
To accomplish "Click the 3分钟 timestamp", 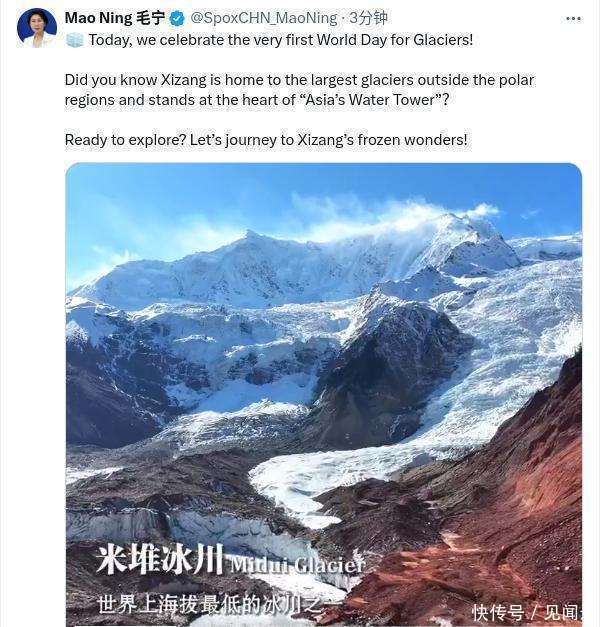I will 368,18.
